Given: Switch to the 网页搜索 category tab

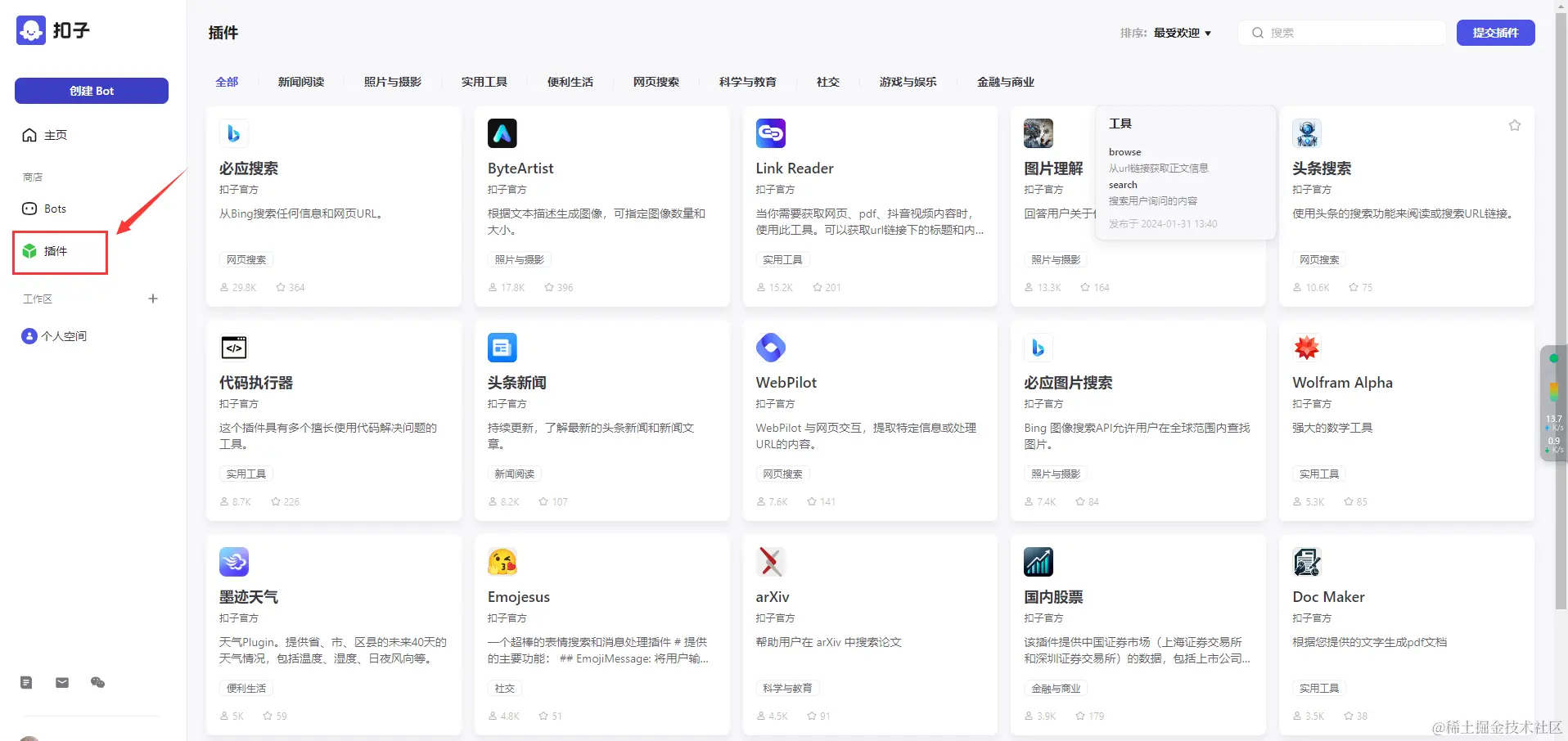Looking at the screenshot, I should (656, 82).
